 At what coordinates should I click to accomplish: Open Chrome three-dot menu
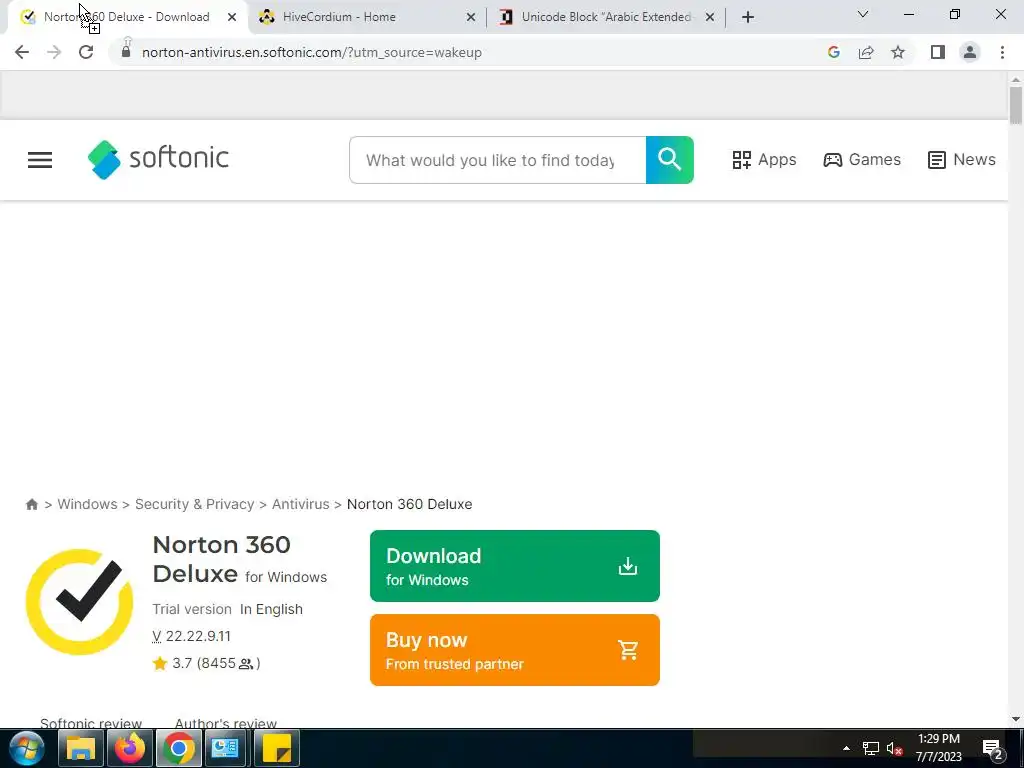(x=1002, y=52)
